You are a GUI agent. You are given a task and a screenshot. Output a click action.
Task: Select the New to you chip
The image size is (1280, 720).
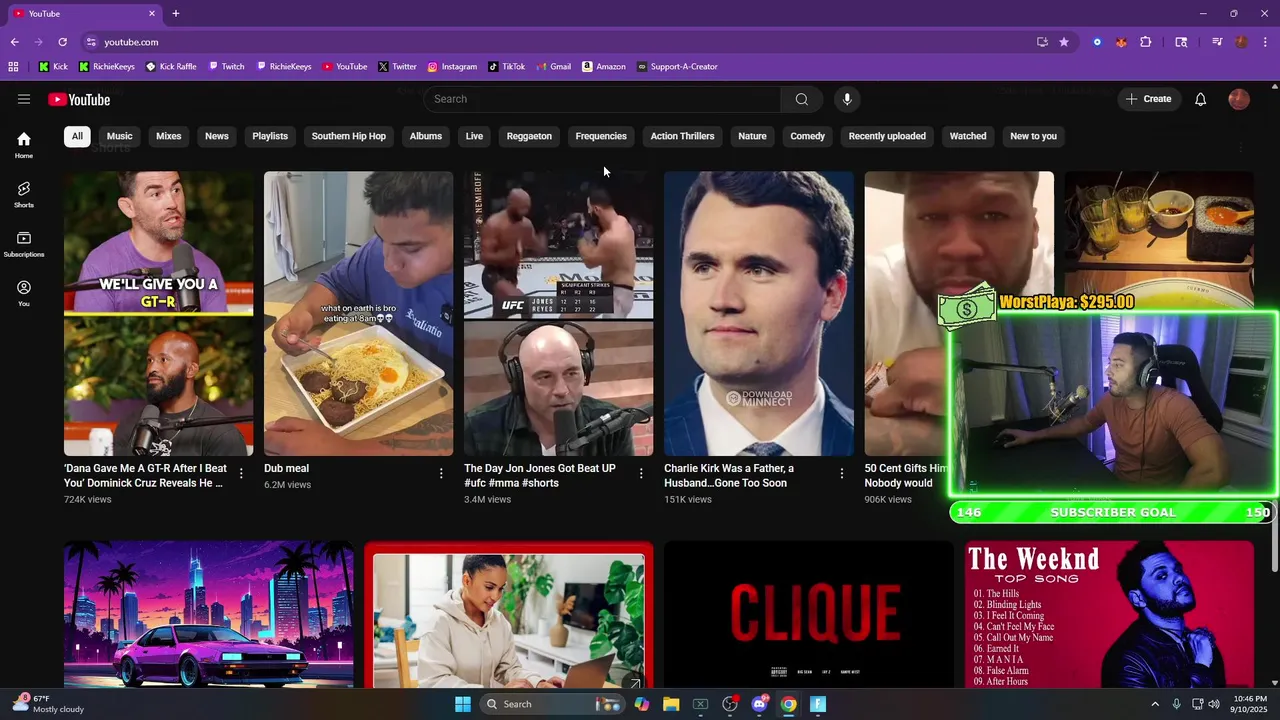1033,136
